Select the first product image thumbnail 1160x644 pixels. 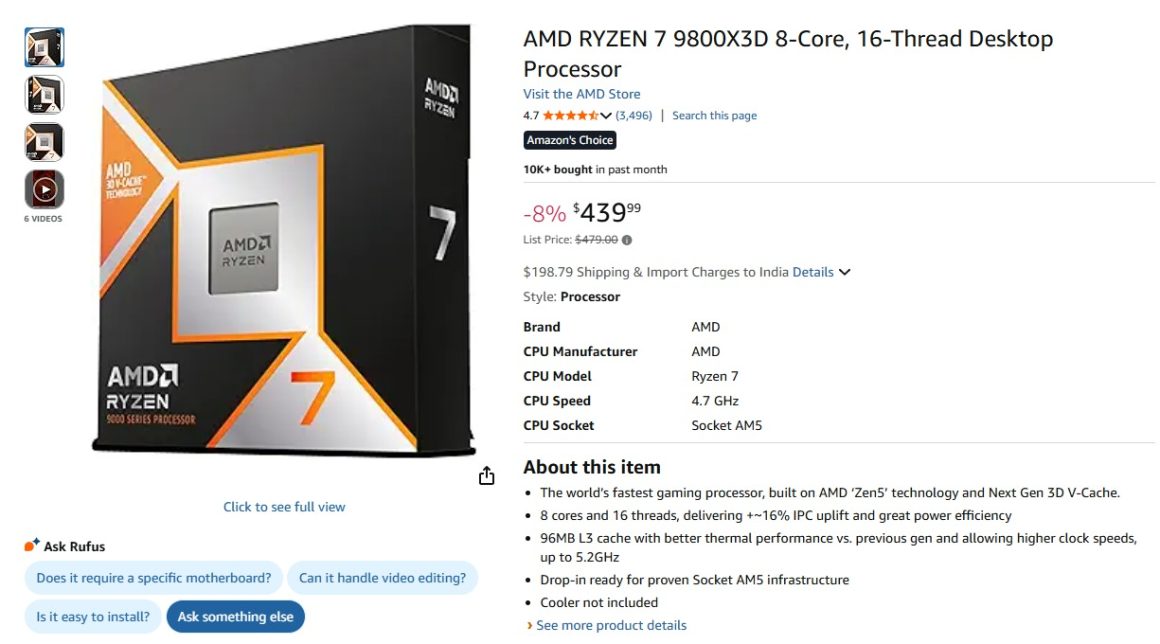(43, 47)
